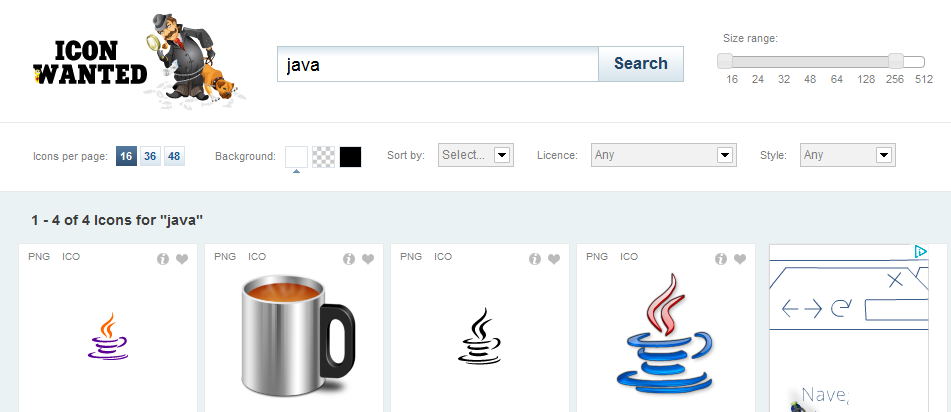Expand the Sort by dropdown
Viewport: 951px width, 412px height.
click(476, 155)
